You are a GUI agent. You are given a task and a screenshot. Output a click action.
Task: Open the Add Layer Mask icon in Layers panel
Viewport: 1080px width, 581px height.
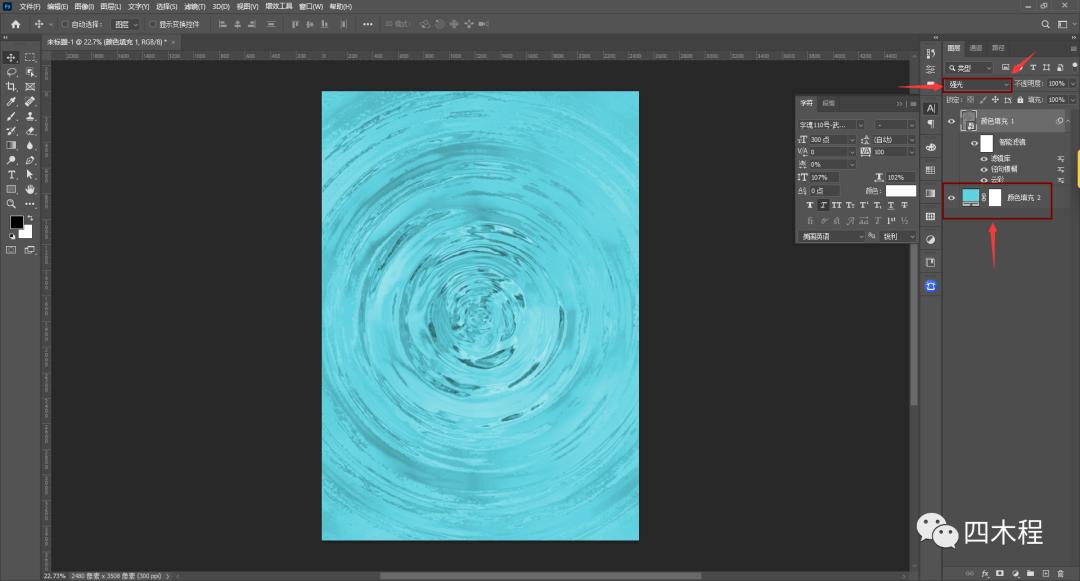[x=1000, y=573]
